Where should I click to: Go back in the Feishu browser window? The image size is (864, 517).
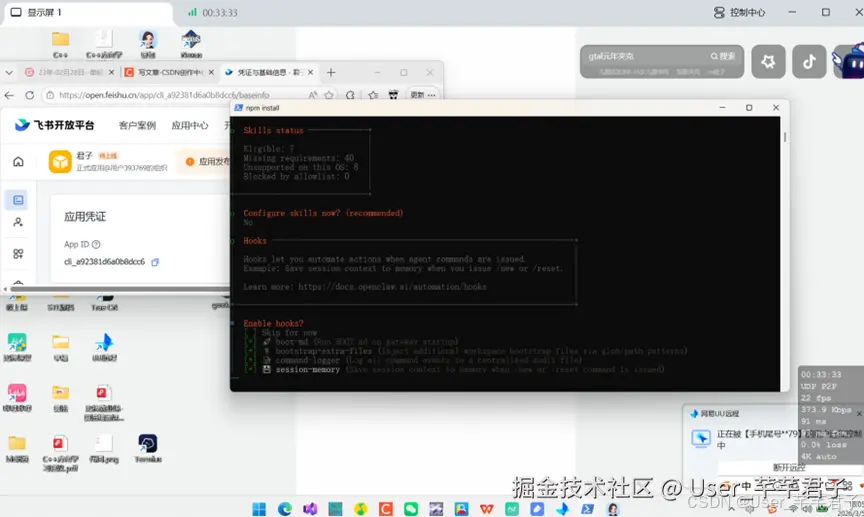(x=9, y=95)
